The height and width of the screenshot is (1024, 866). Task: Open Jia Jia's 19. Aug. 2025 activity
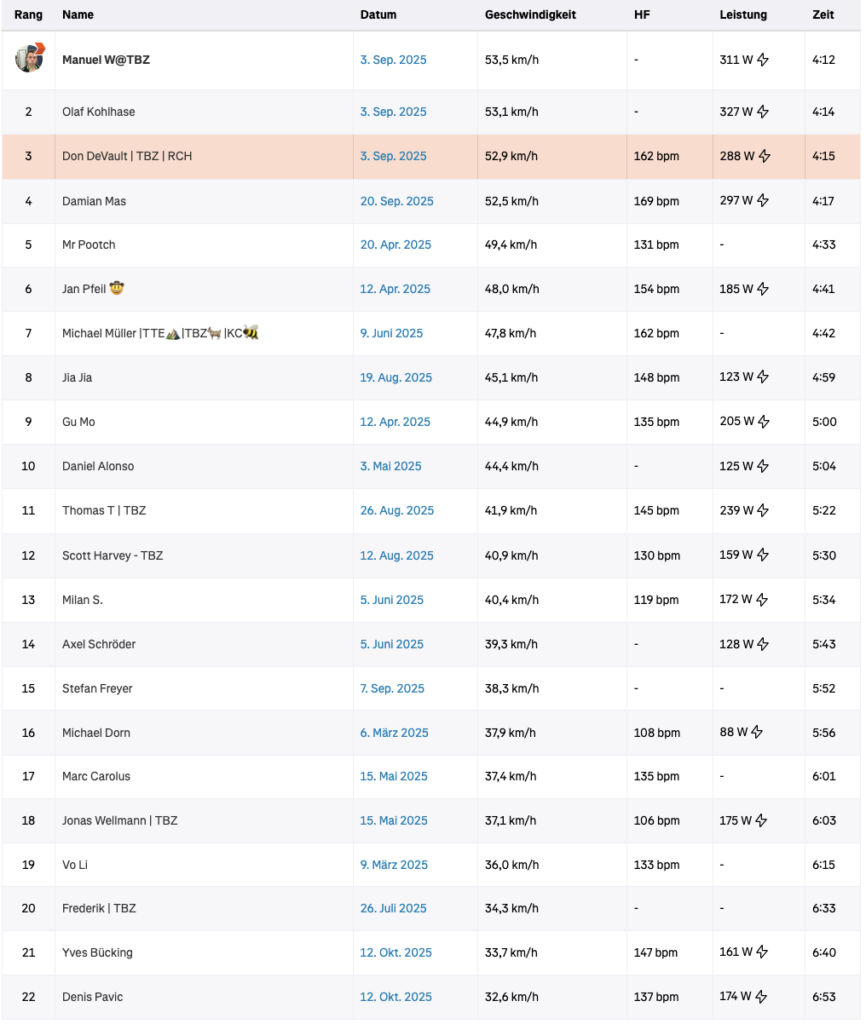396,378
